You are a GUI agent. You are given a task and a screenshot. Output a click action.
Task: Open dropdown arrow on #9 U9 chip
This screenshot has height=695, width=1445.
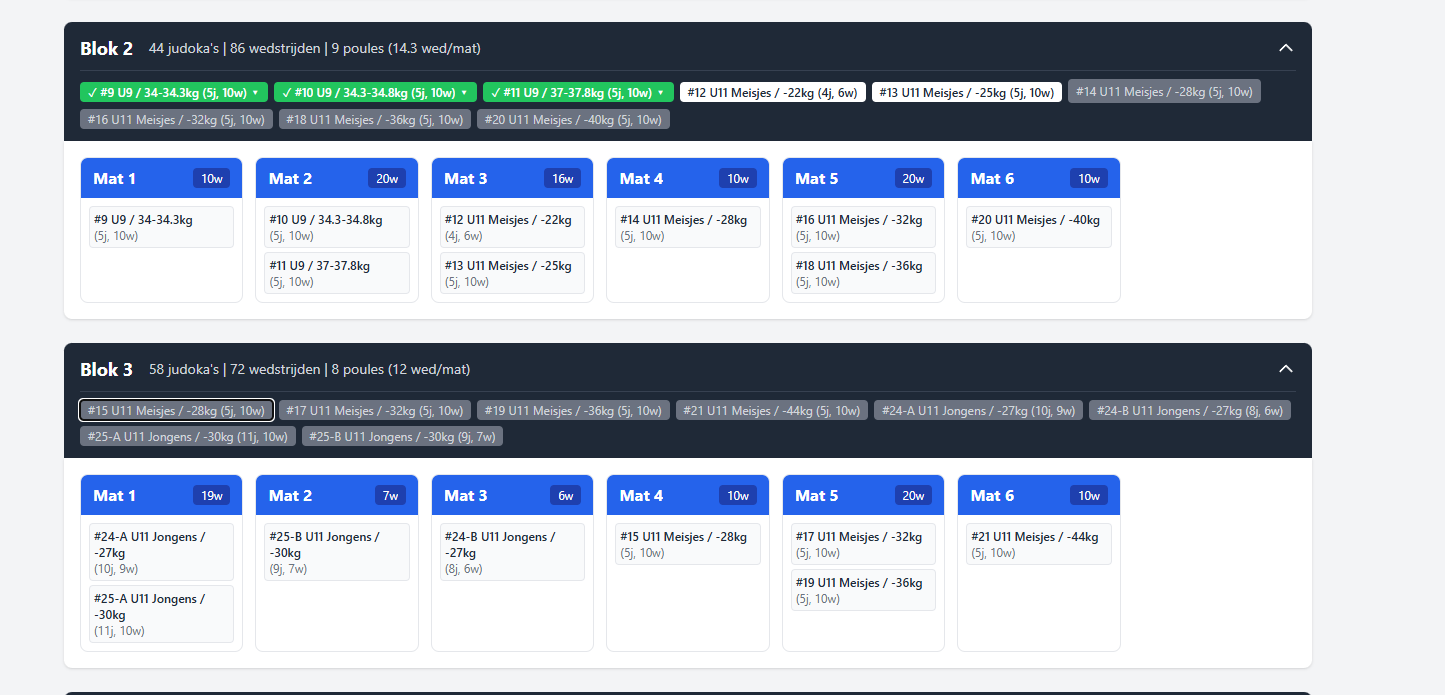tap(255, 93)
